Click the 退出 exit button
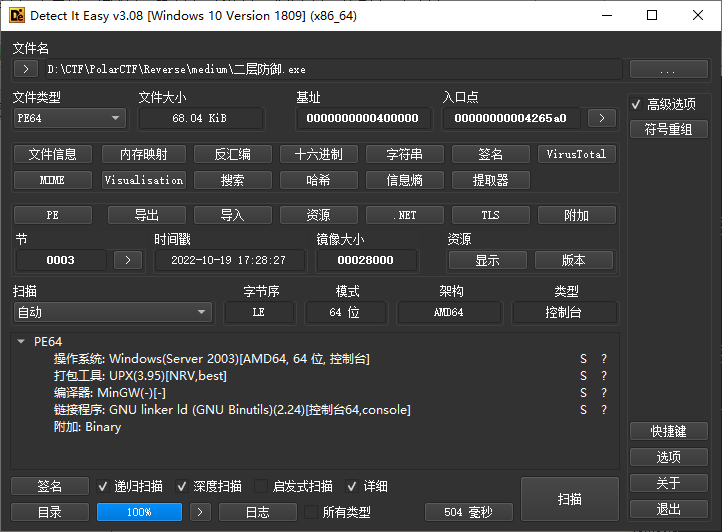Image resolution: width=722 pixels, height=532 pixels. tap(669, 509)
